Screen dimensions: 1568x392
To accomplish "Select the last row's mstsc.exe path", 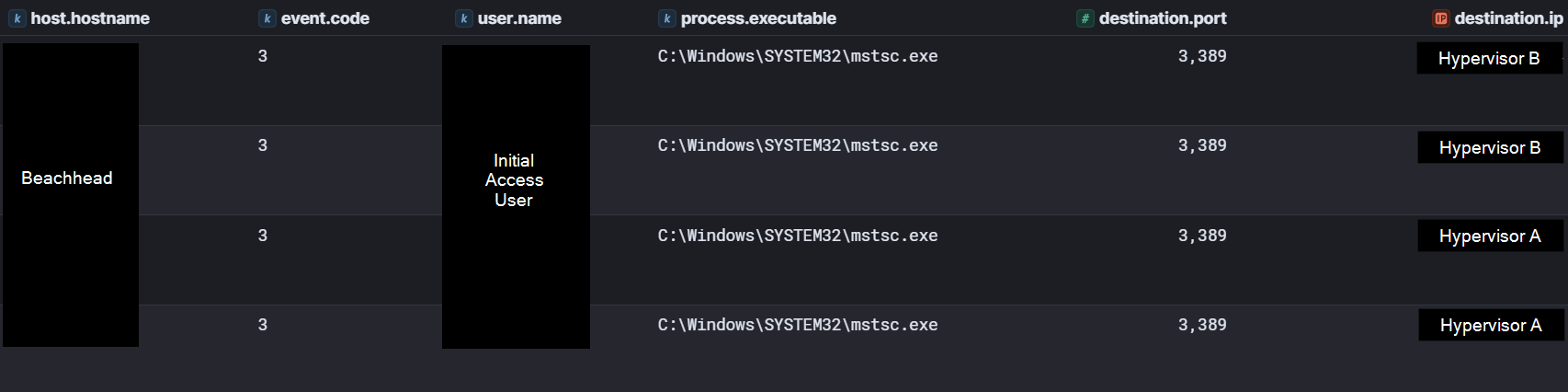I will (x=798, y=325).
